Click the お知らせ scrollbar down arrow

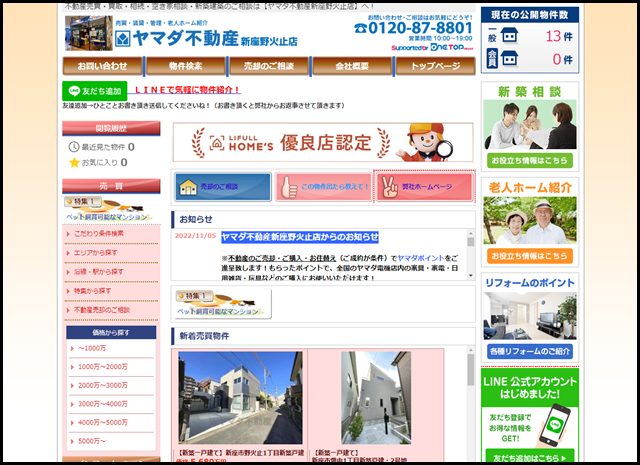pyautogui.click(x=470, y=276)
